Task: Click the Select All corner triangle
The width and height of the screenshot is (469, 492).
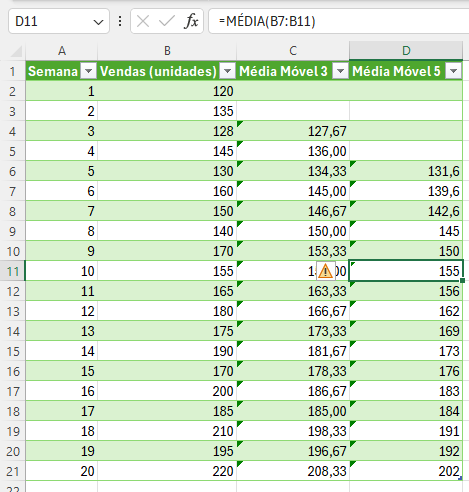Action: (x=16, y=51)
